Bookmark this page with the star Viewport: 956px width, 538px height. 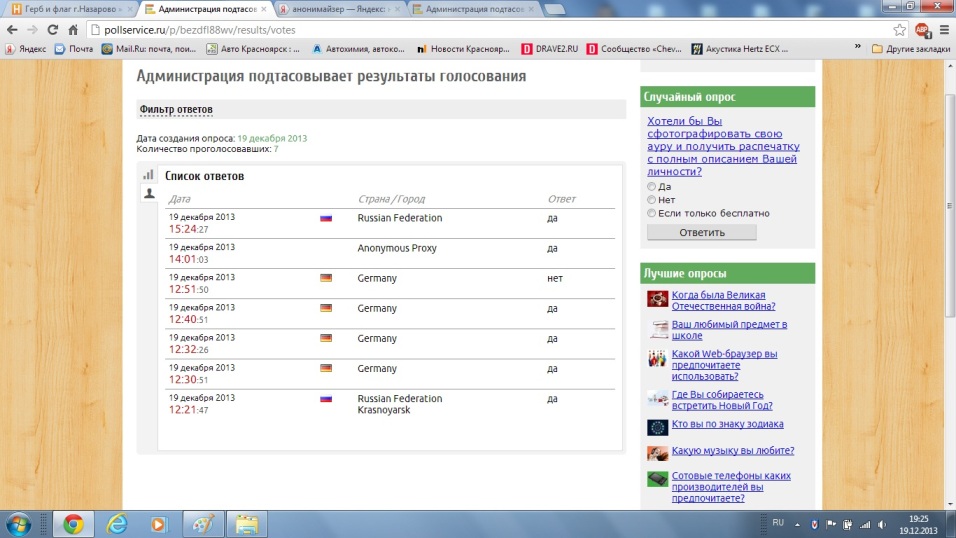tap(899, 29)
